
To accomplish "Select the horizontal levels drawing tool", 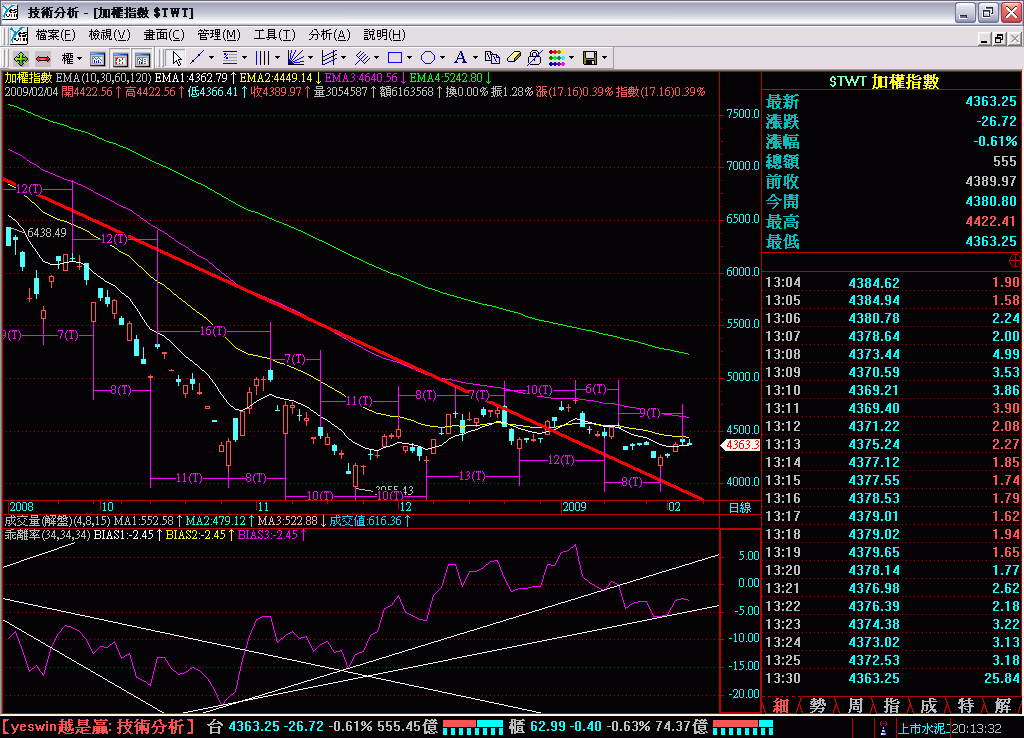I will click(x=230, y=59).
